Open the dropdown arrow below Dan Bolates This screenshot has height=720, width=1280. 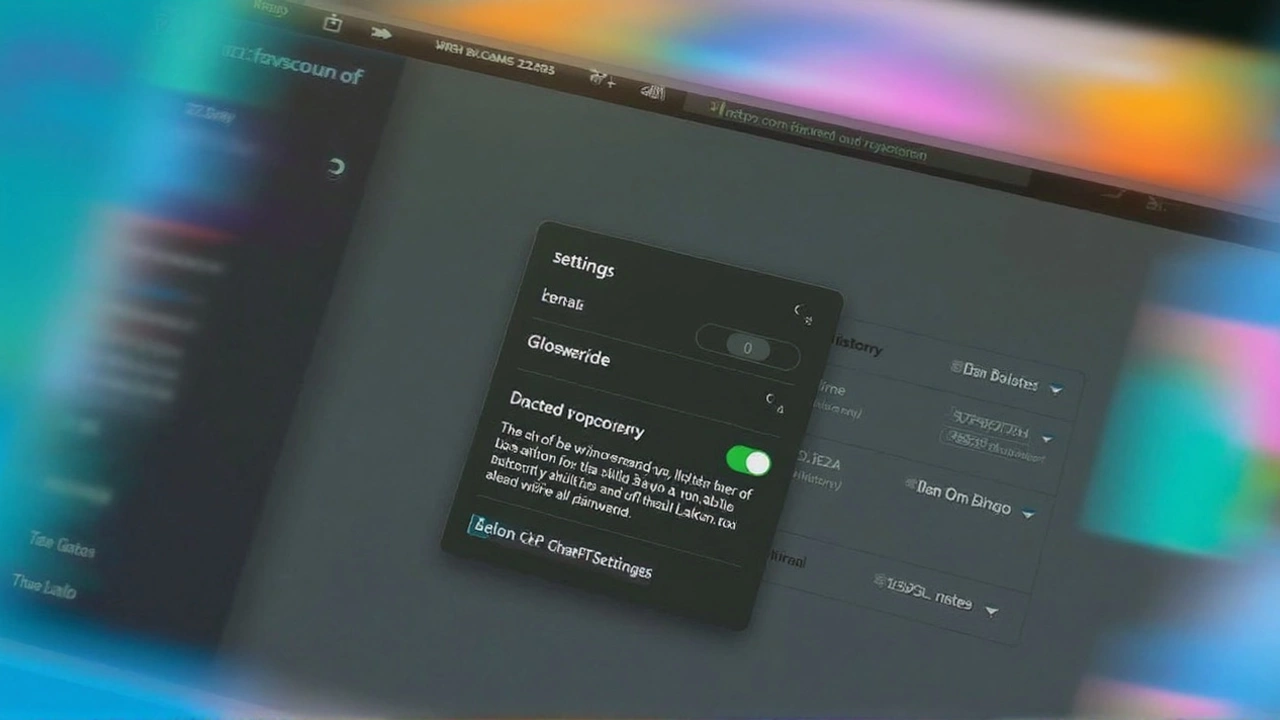(1047, 438)
